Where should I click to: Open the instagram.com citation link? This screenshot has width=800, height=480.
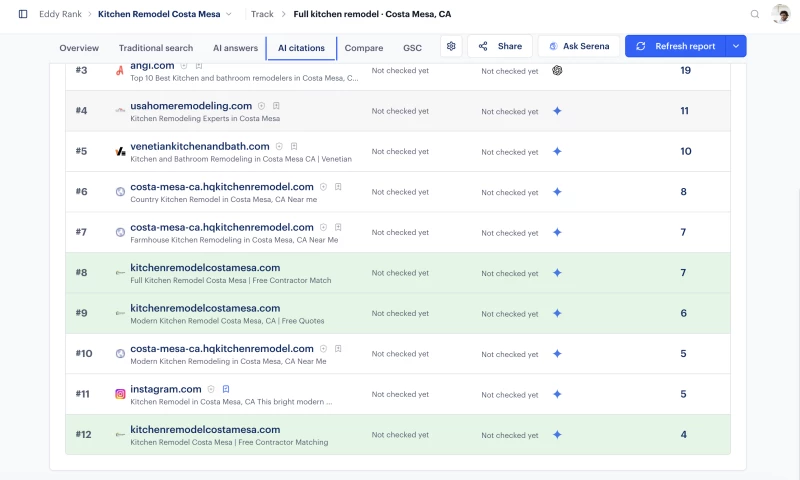166,389
